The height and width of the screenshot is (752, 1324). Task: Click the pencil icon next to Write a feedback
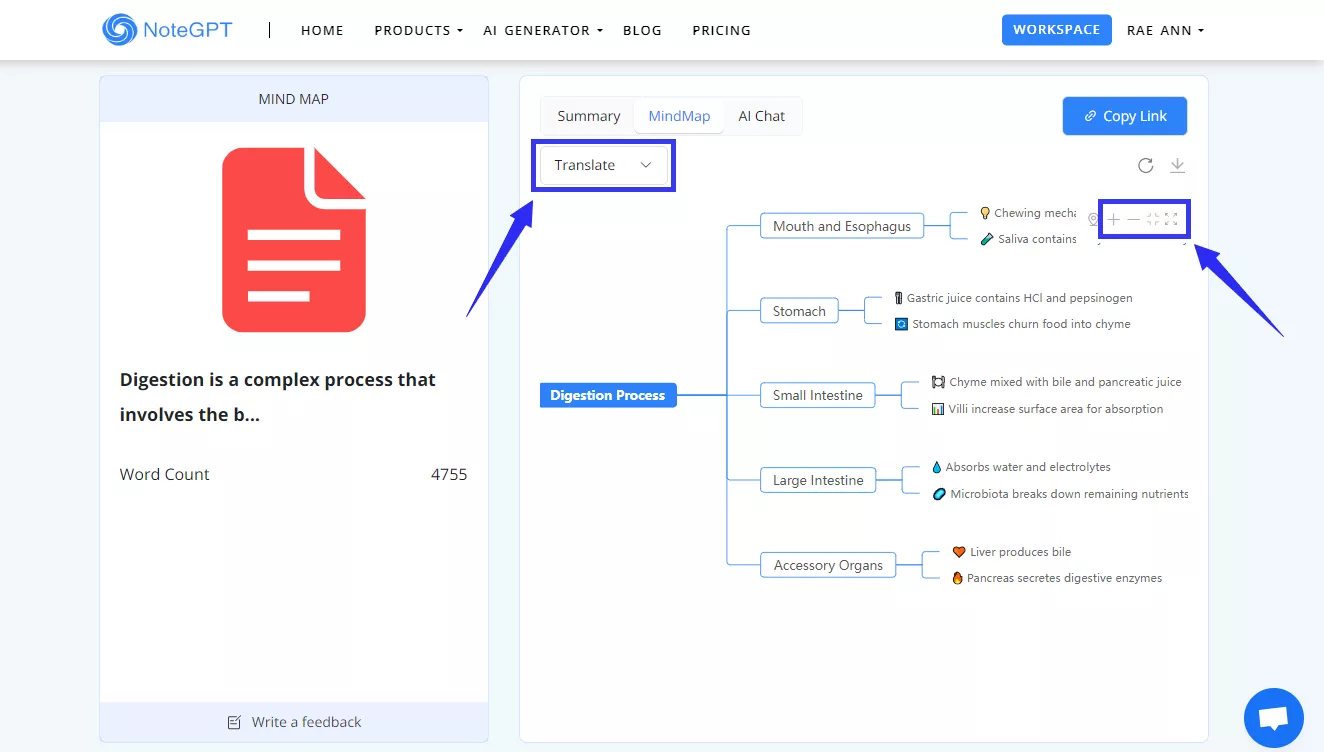coord(234,721)
